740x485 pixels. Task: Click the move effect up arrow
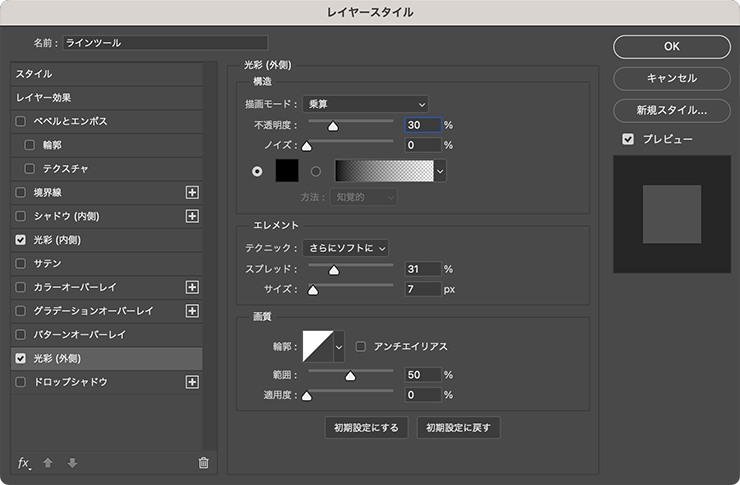tap(48, 463)
